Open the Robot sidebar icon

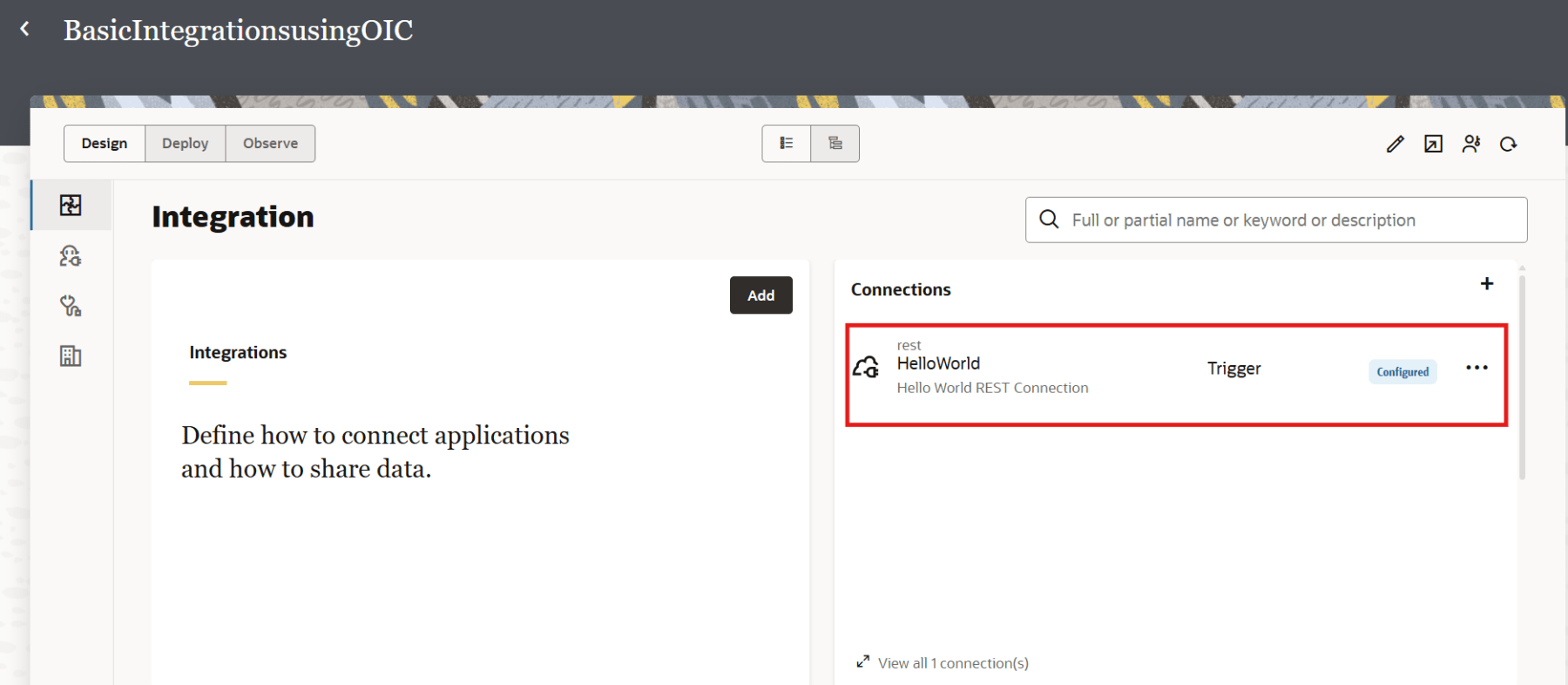[71, 256]
